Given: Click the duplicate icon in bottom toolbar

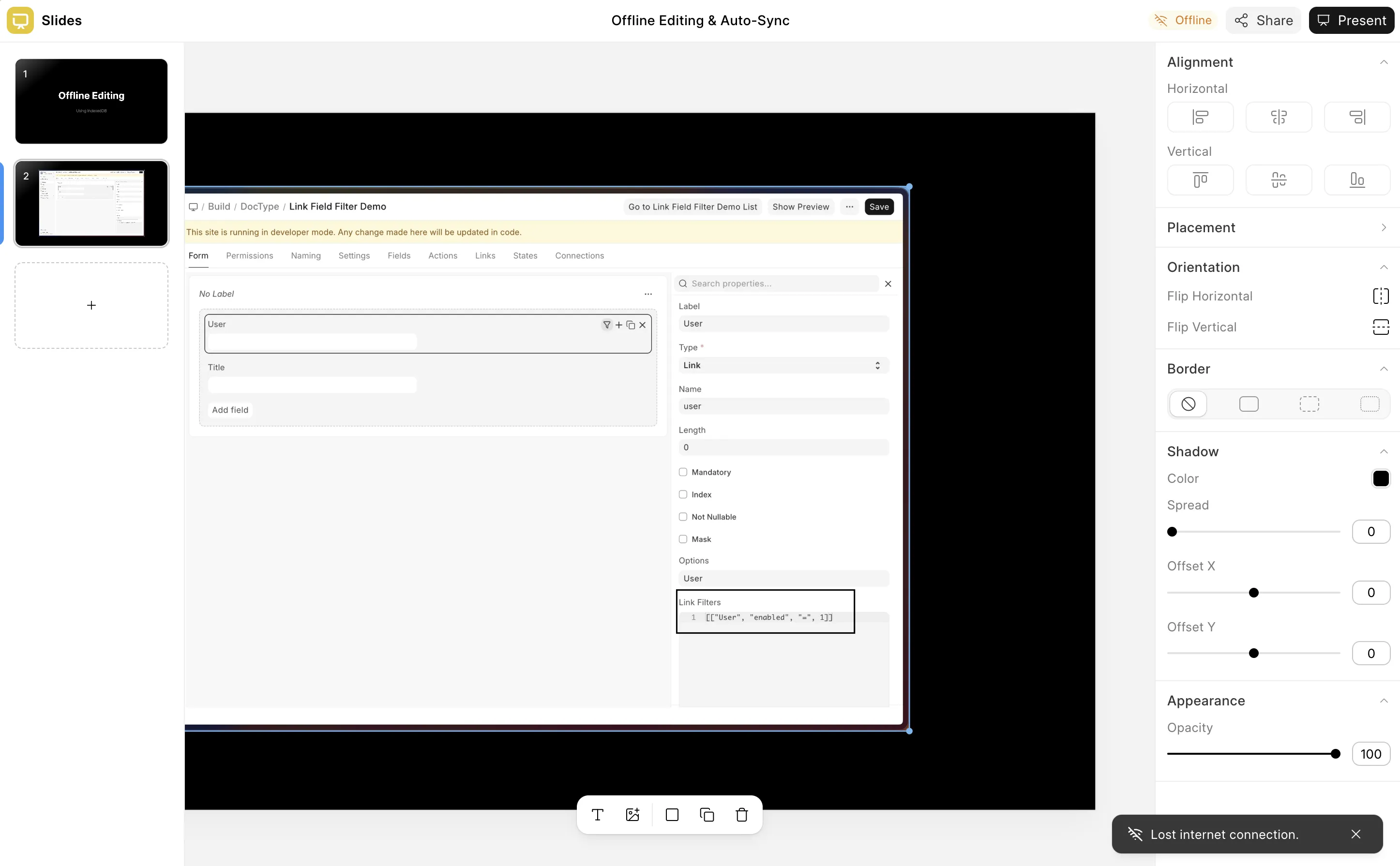Looking at the screenshot, I should point(707,814).
